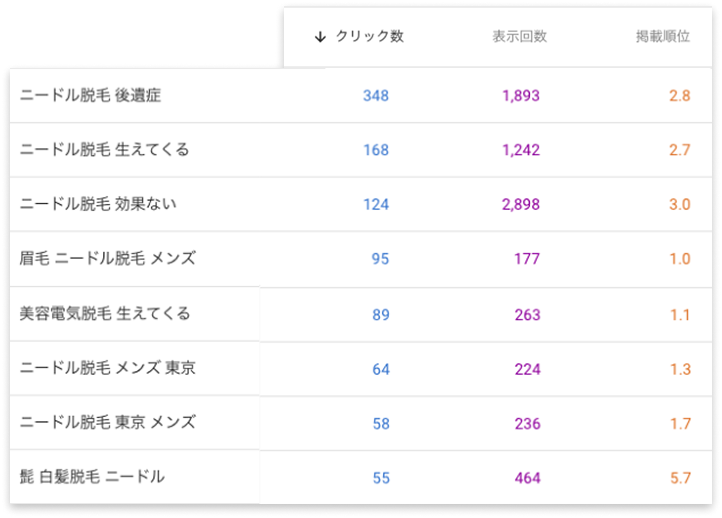Click average position value 1.0
Viewport: 722px width, 518px height.
point(680,259)
